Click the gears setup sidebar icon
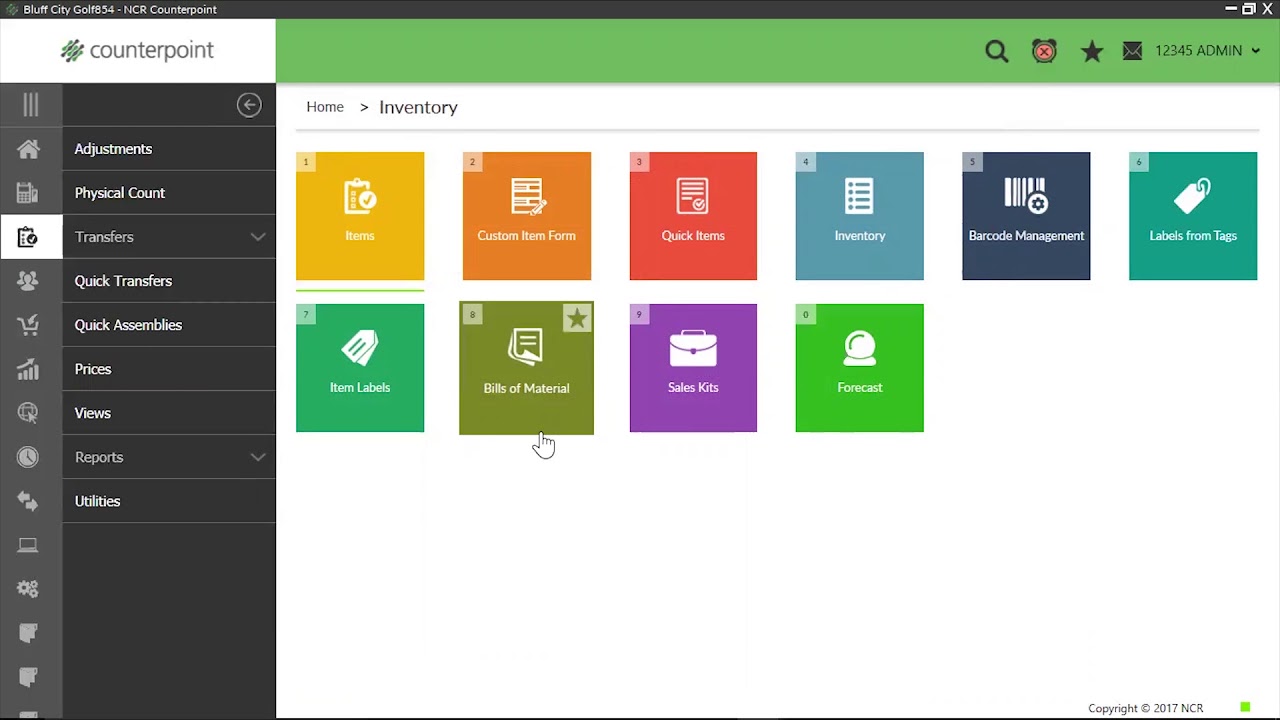The width and height of the screenshot is (1280, 720). click(28, 589)
